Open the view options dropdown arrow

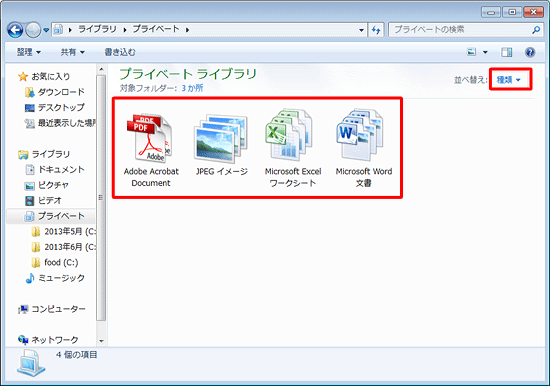[x=485, y=52]
